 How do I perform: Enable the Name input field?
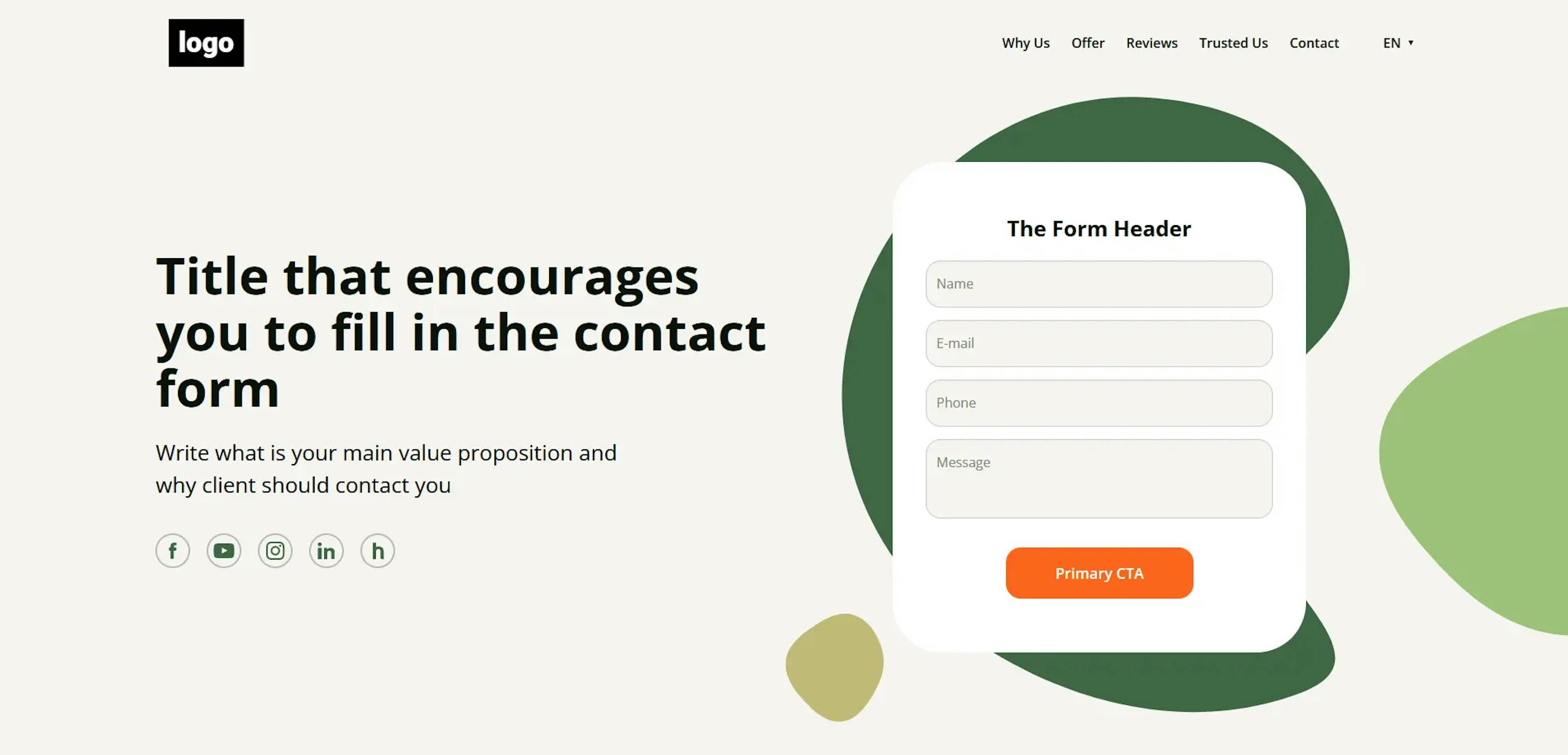pos(1099,283)
